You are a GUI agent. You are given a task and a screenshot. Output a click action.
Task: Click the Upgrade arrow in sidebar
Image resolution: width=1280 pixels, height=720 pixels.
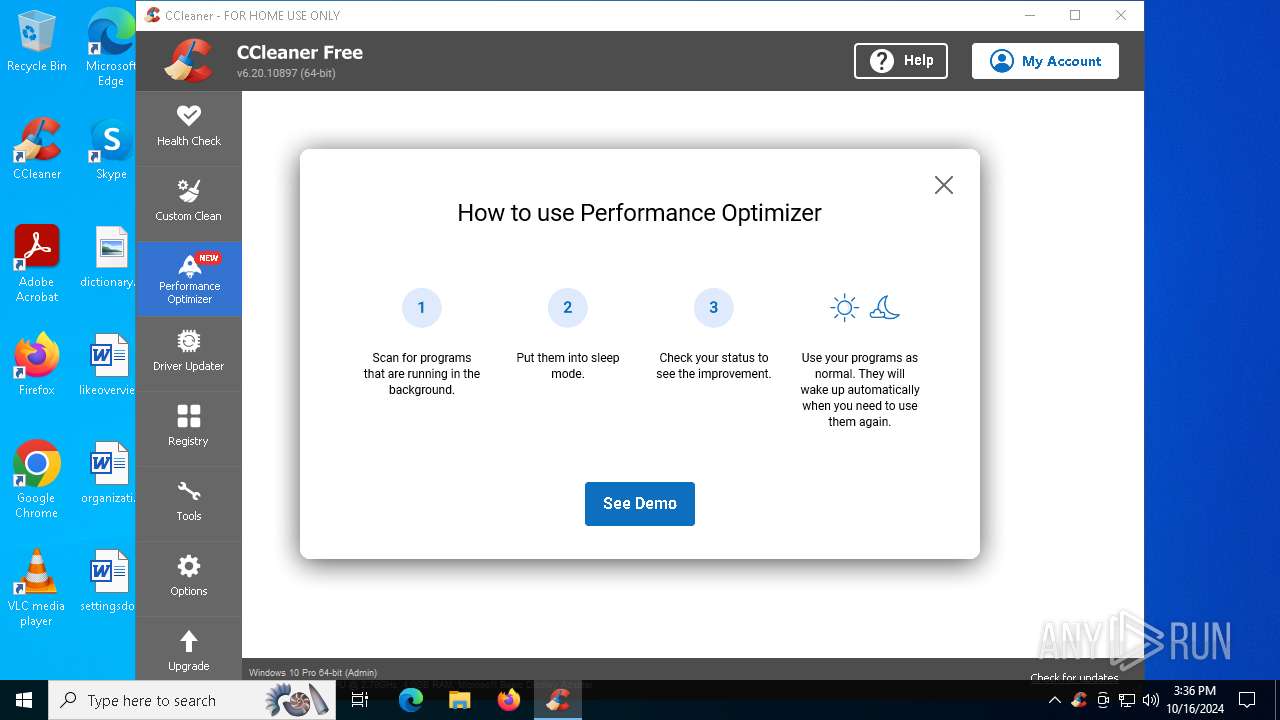pyautogui.click(x=188, y=641)
